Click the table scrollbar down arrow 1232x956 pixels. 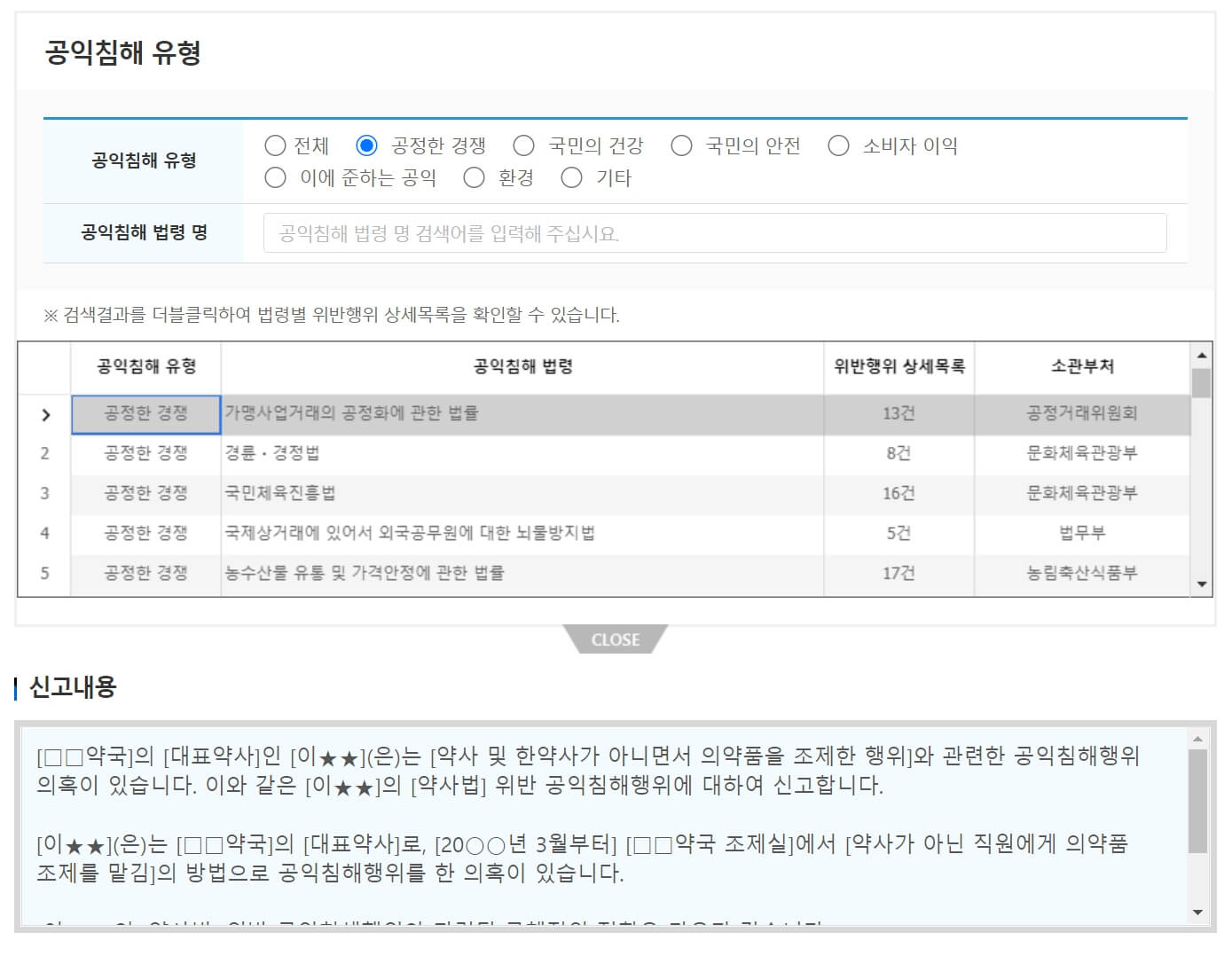point(1202,584)
